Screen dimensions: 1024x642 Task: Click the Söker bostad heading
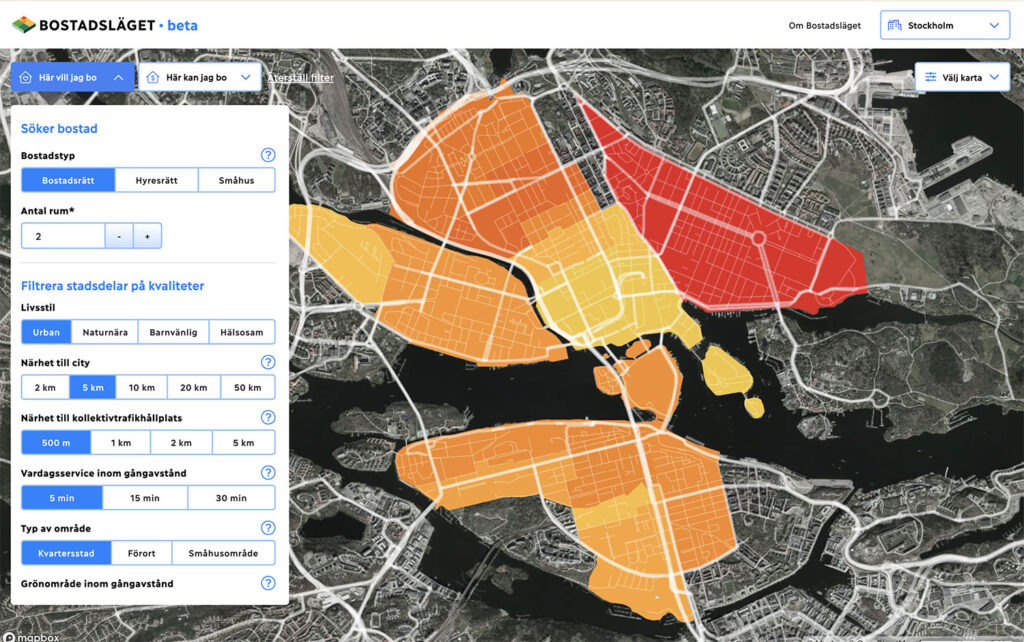coord(59,129)
